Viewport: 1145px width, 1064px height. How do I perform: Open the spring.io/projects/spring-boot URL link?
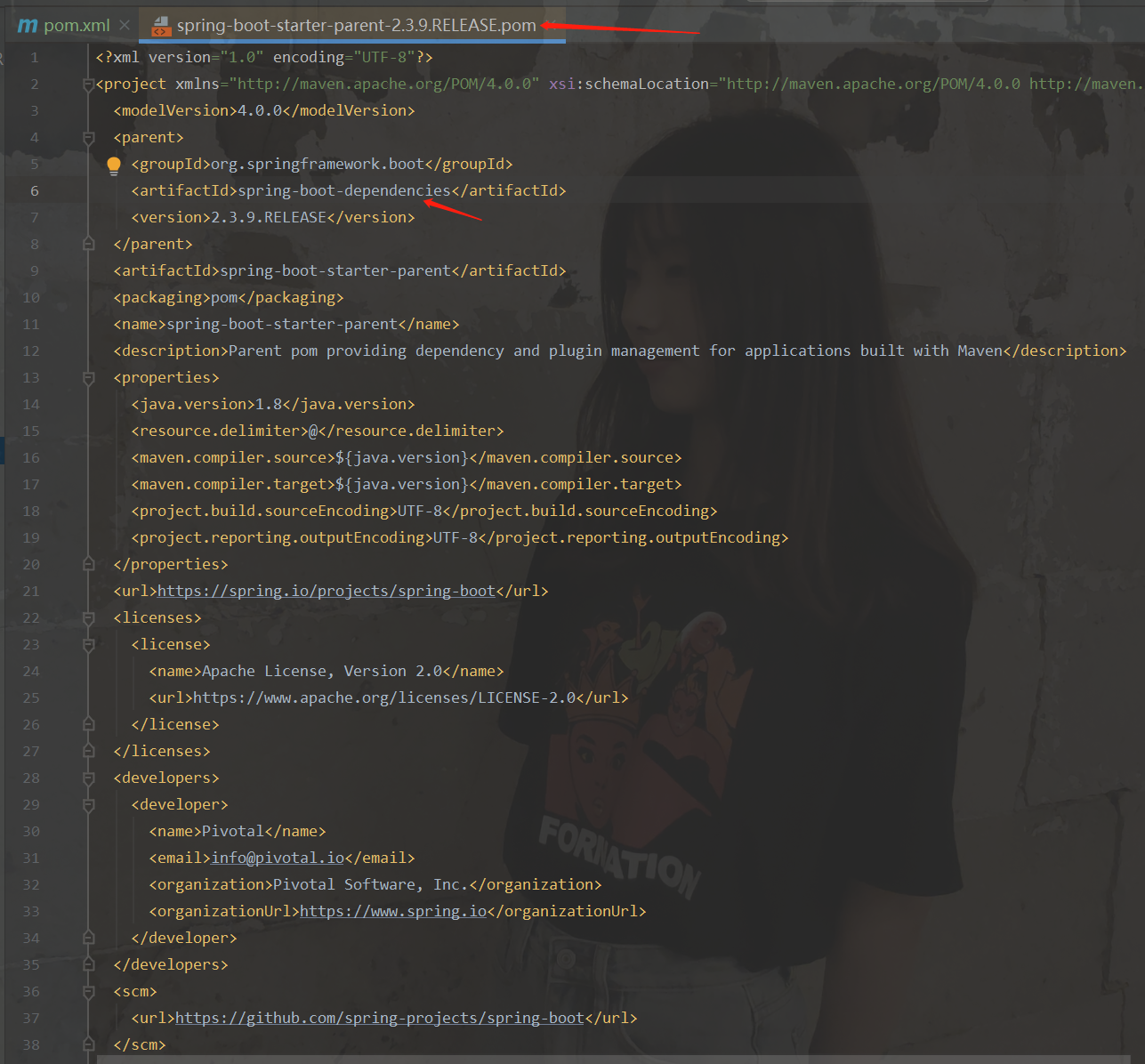tap(326, 592)
